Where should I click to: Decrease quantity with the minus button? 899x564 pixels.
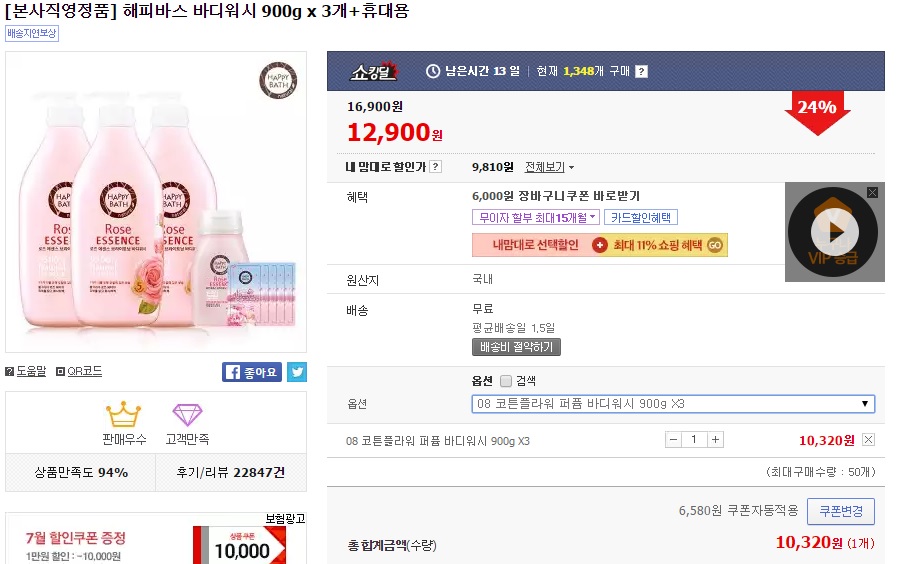674,440
